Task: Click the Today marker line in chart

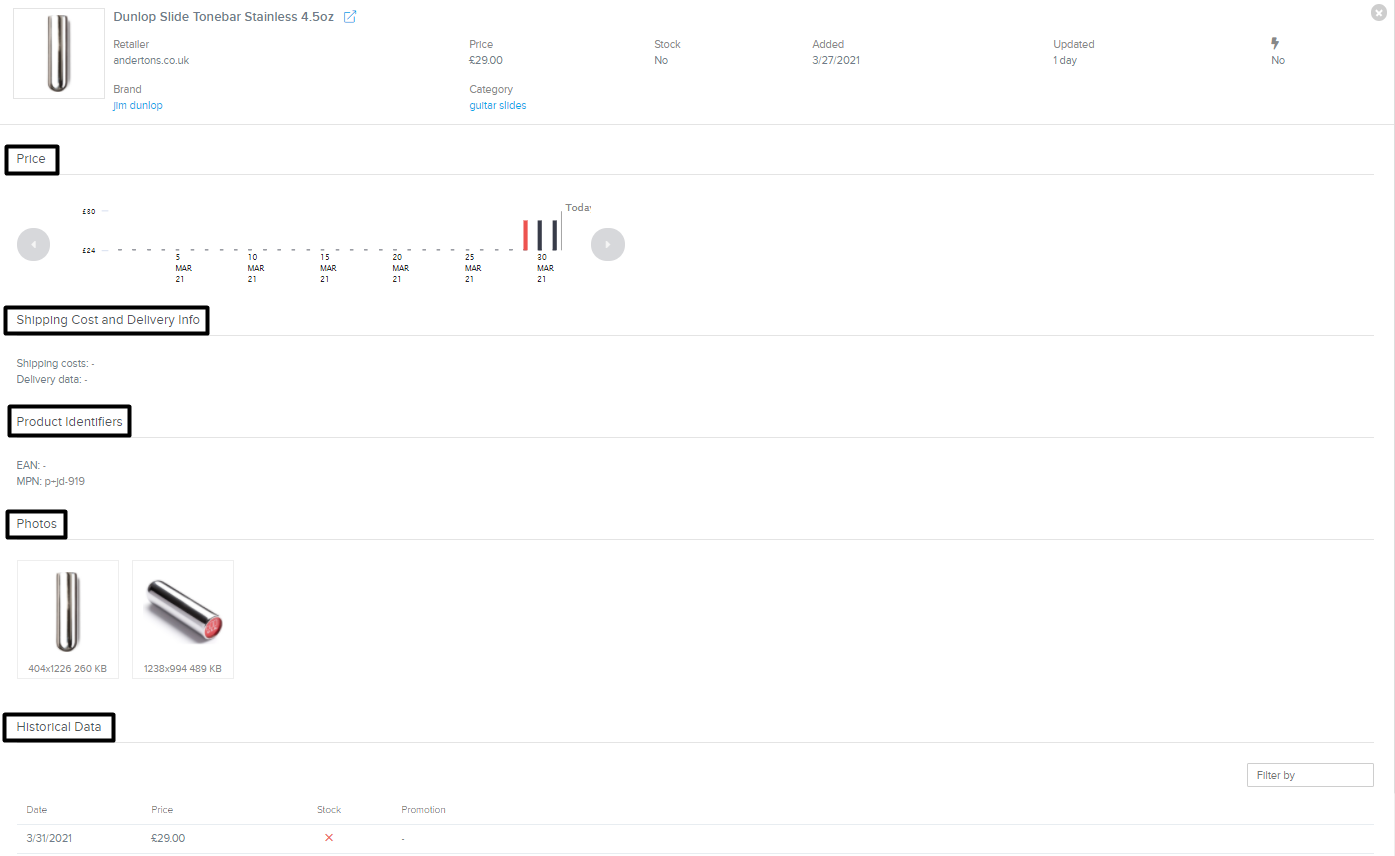Action: [x=561, y=230]
